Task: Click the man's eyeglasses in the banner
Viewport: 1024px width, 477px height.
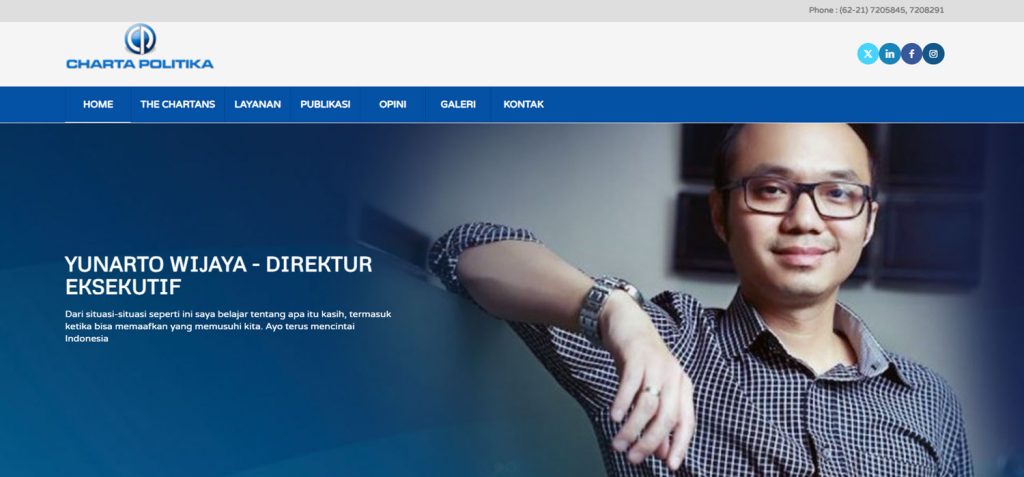Action: click(795, 196)
